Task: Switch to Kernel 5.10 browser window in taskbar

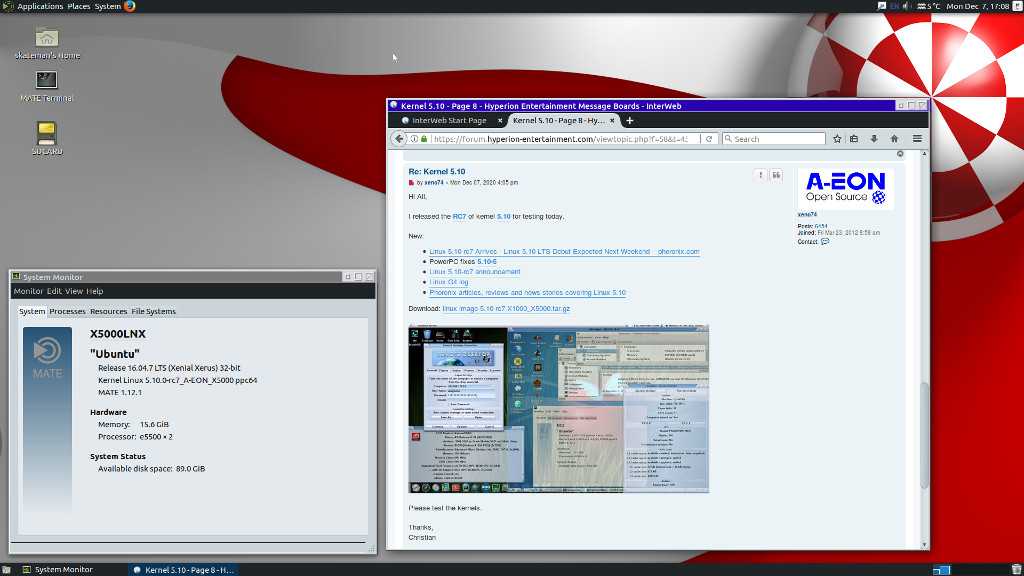Action: pyautogui.click(x=183, y=570)
